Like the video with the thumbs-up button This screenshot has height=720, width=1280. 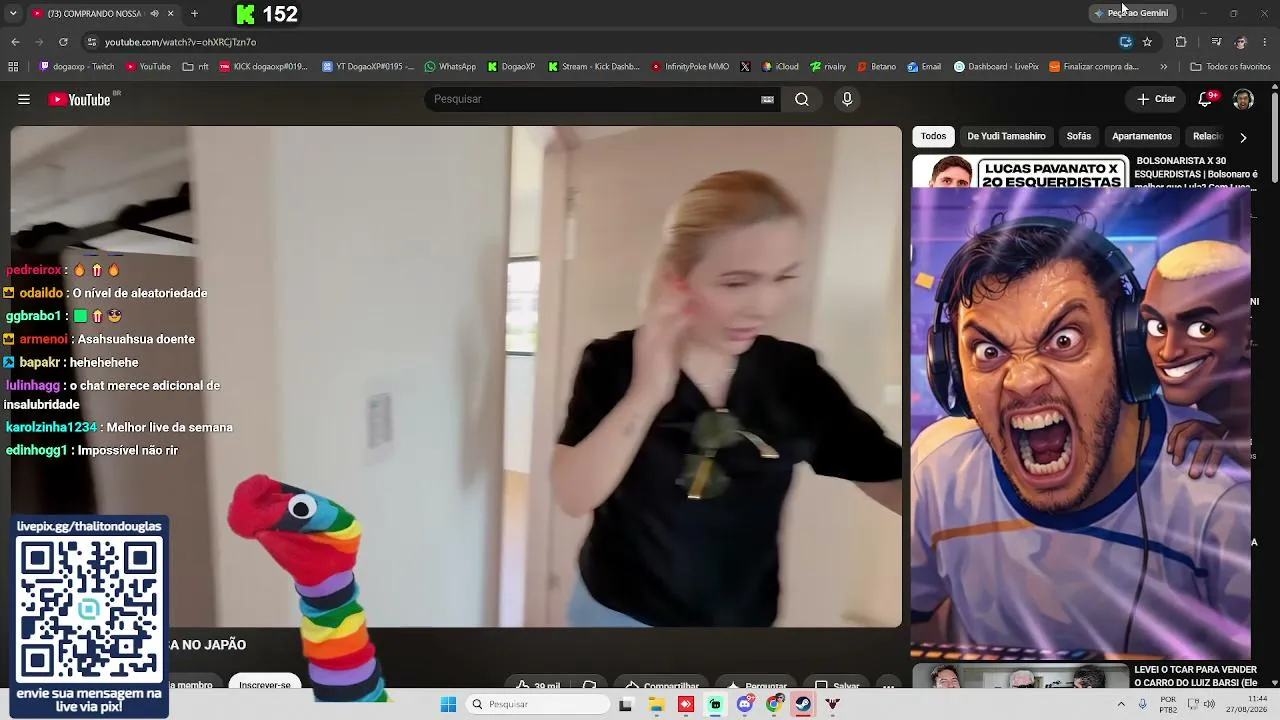537,685
